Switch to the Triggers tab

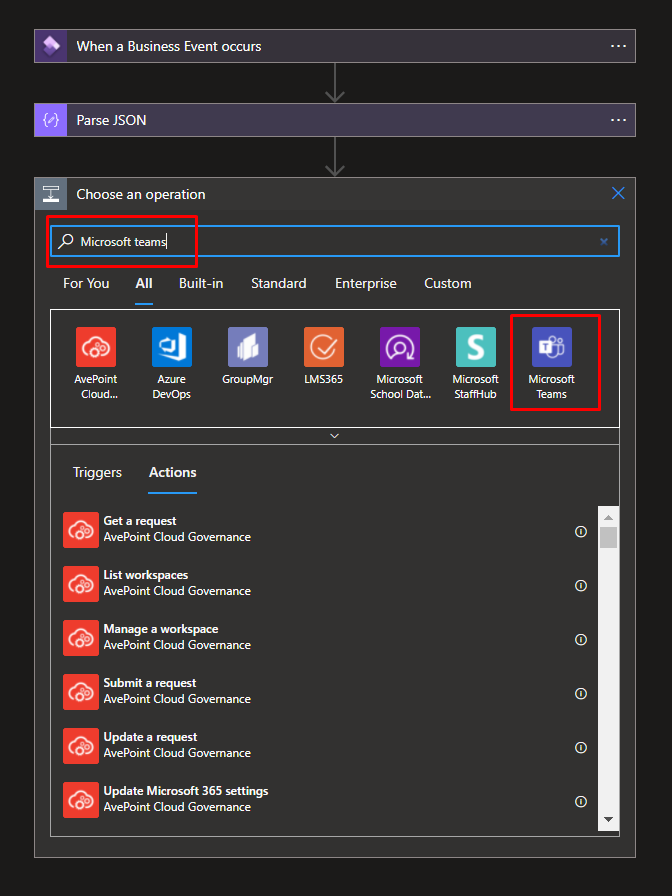pyautogui.click(x=97, y=473)
